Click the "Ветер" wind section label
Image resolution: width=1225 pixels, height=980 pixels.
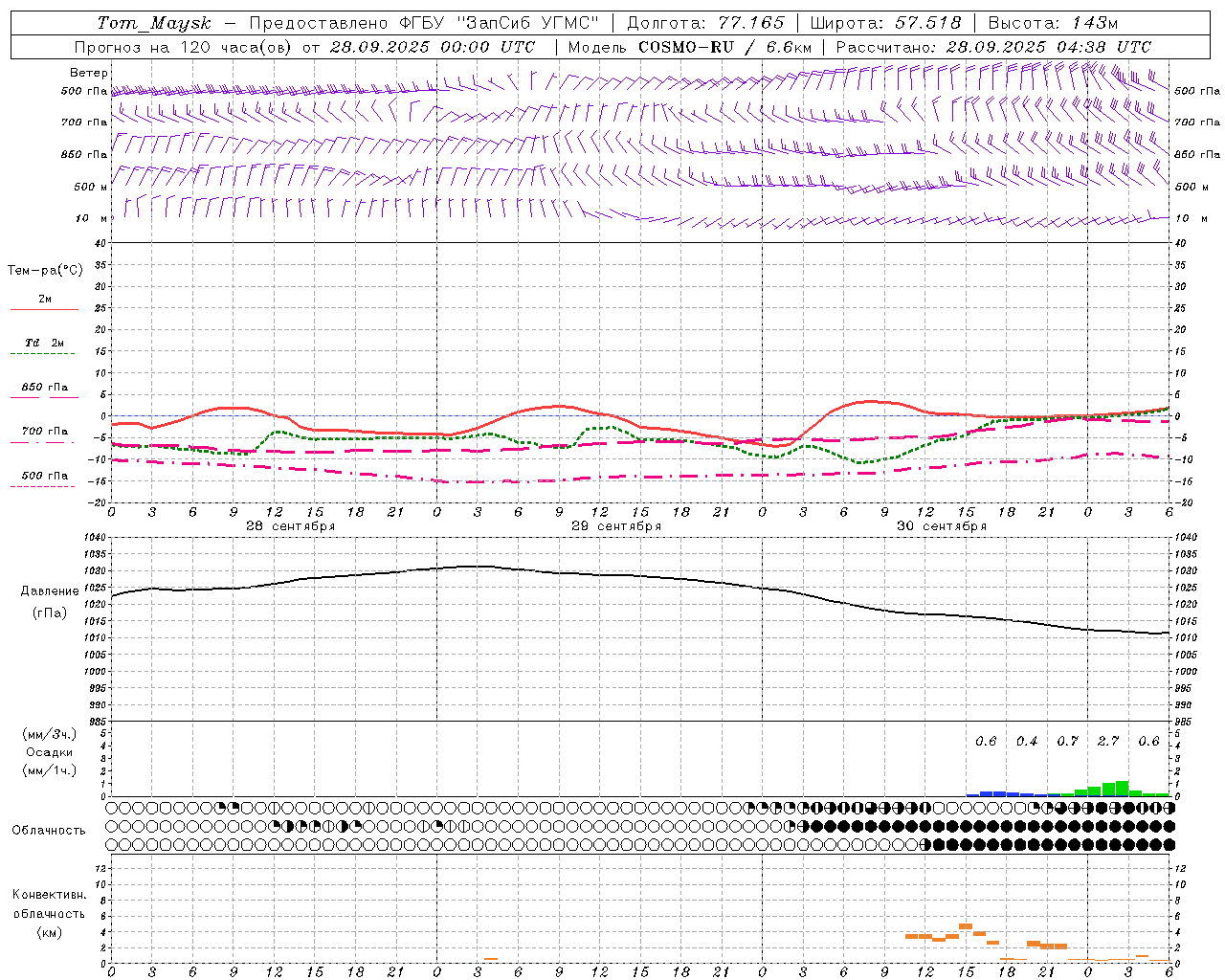[89, 73]
